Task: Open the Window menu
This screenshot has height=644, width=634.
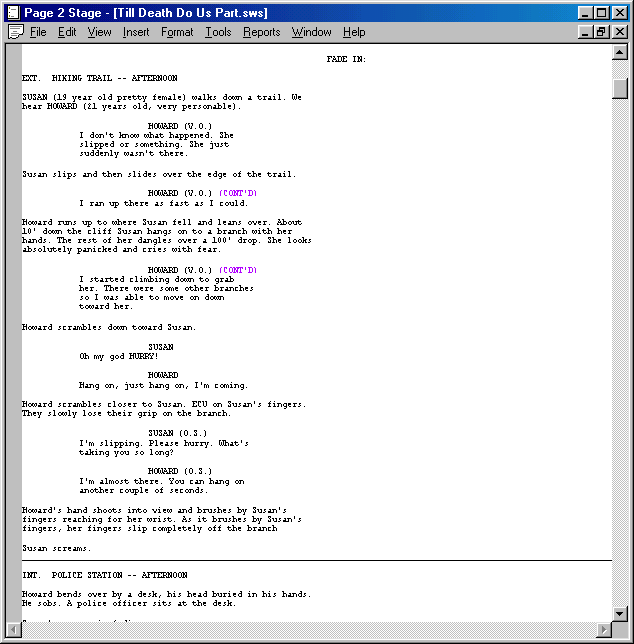Action: [311, 32]
